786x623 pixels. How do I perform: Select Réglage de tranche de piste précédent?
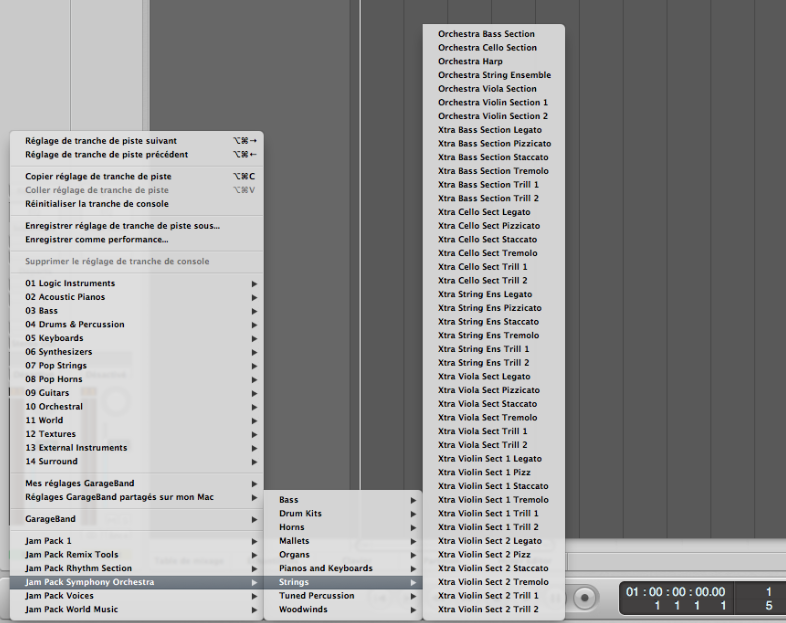coord(136,154)
